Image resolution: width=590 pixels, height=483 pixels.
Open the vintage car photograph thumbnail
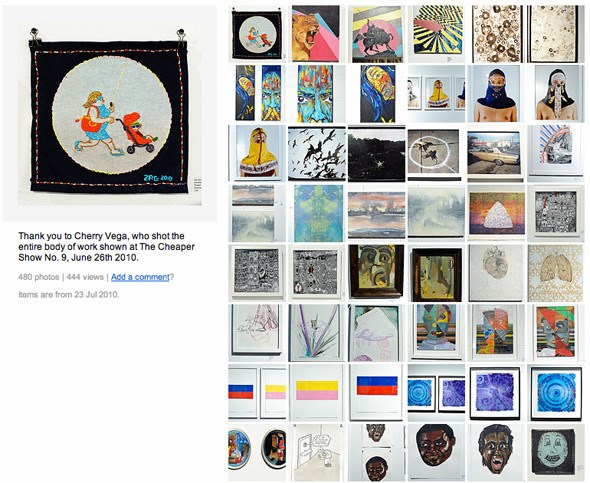[495, 153]
